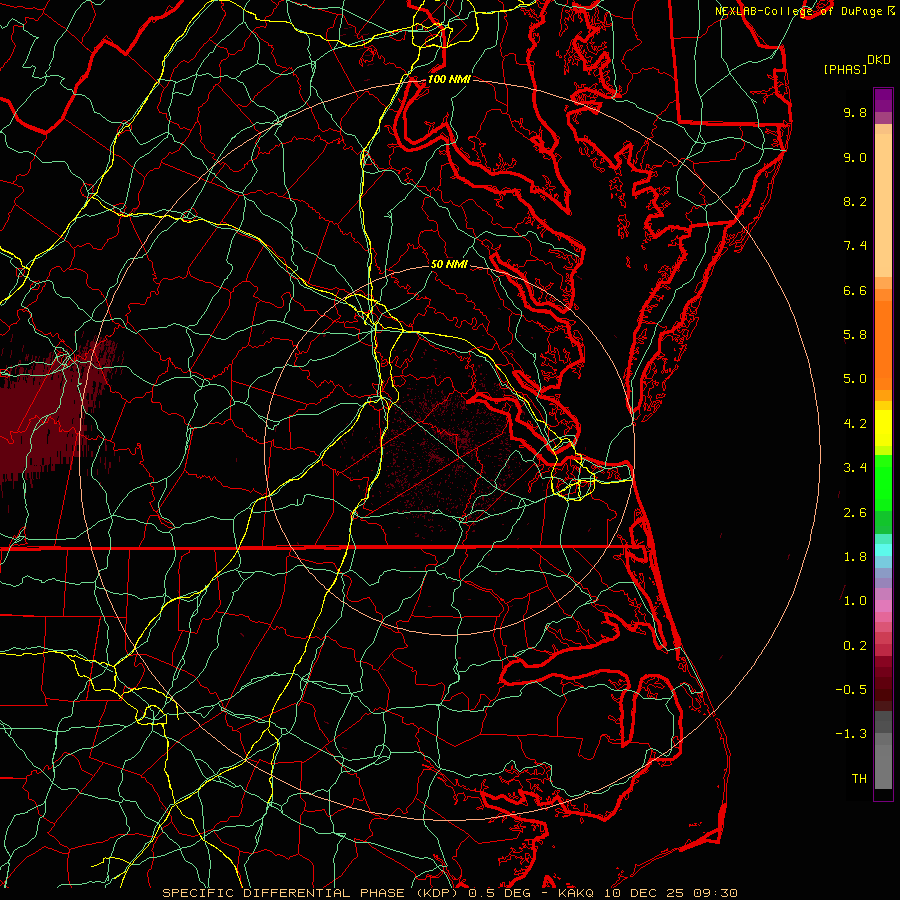Click the 100 NMI range ring label

click(449, 79)
